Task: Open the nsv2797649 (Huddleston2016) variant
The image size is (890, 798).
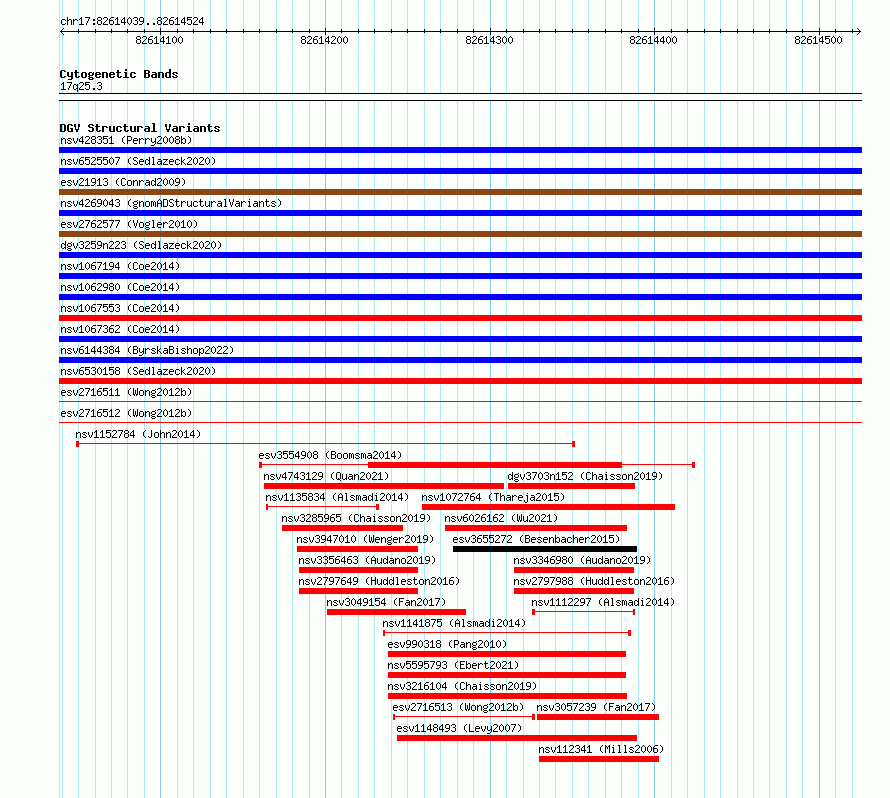Action: click(x=379, y=581)
